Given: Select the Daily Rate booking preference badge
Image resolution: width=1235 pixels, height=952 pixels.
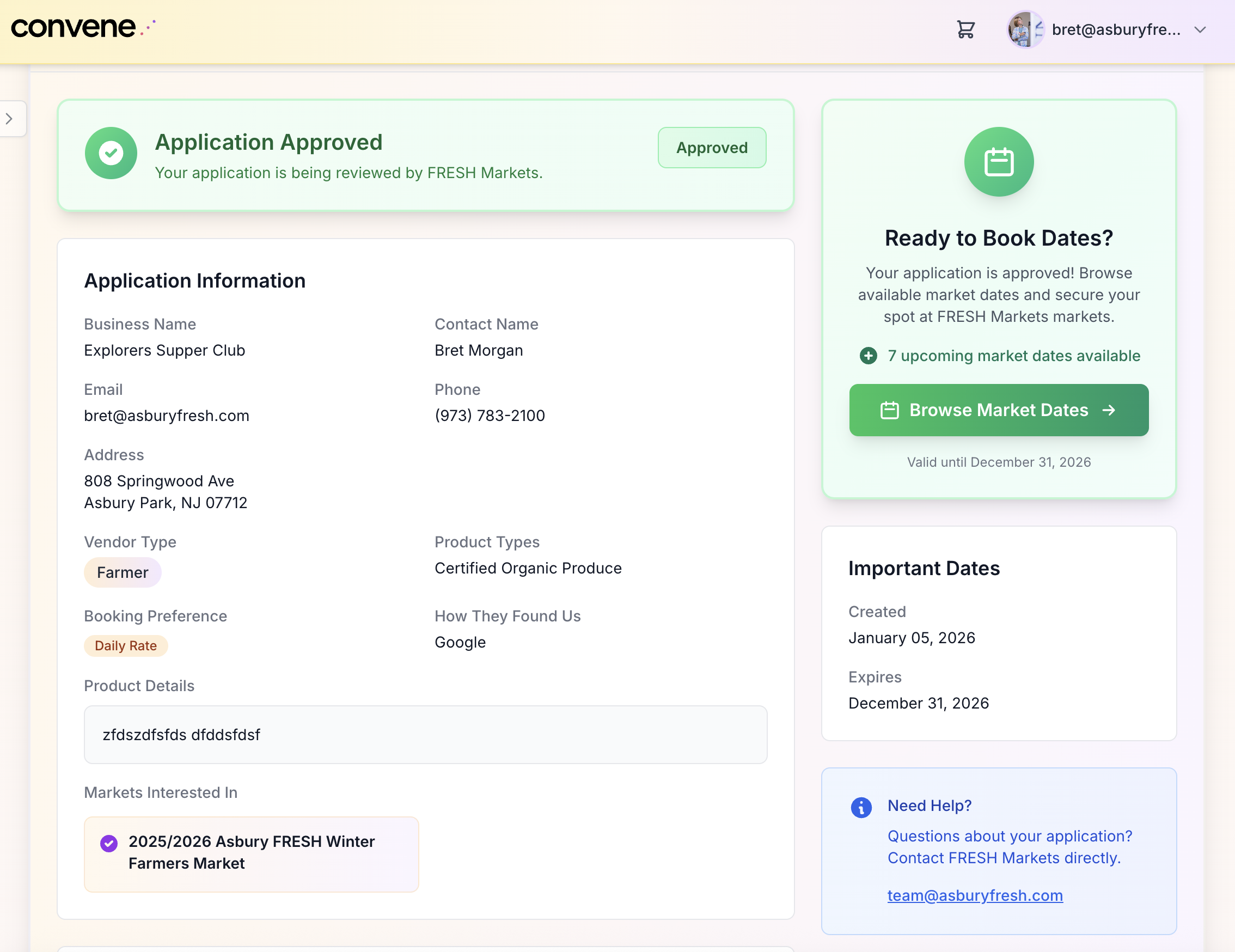Looking at the screenshot, I should coord(126,645).
